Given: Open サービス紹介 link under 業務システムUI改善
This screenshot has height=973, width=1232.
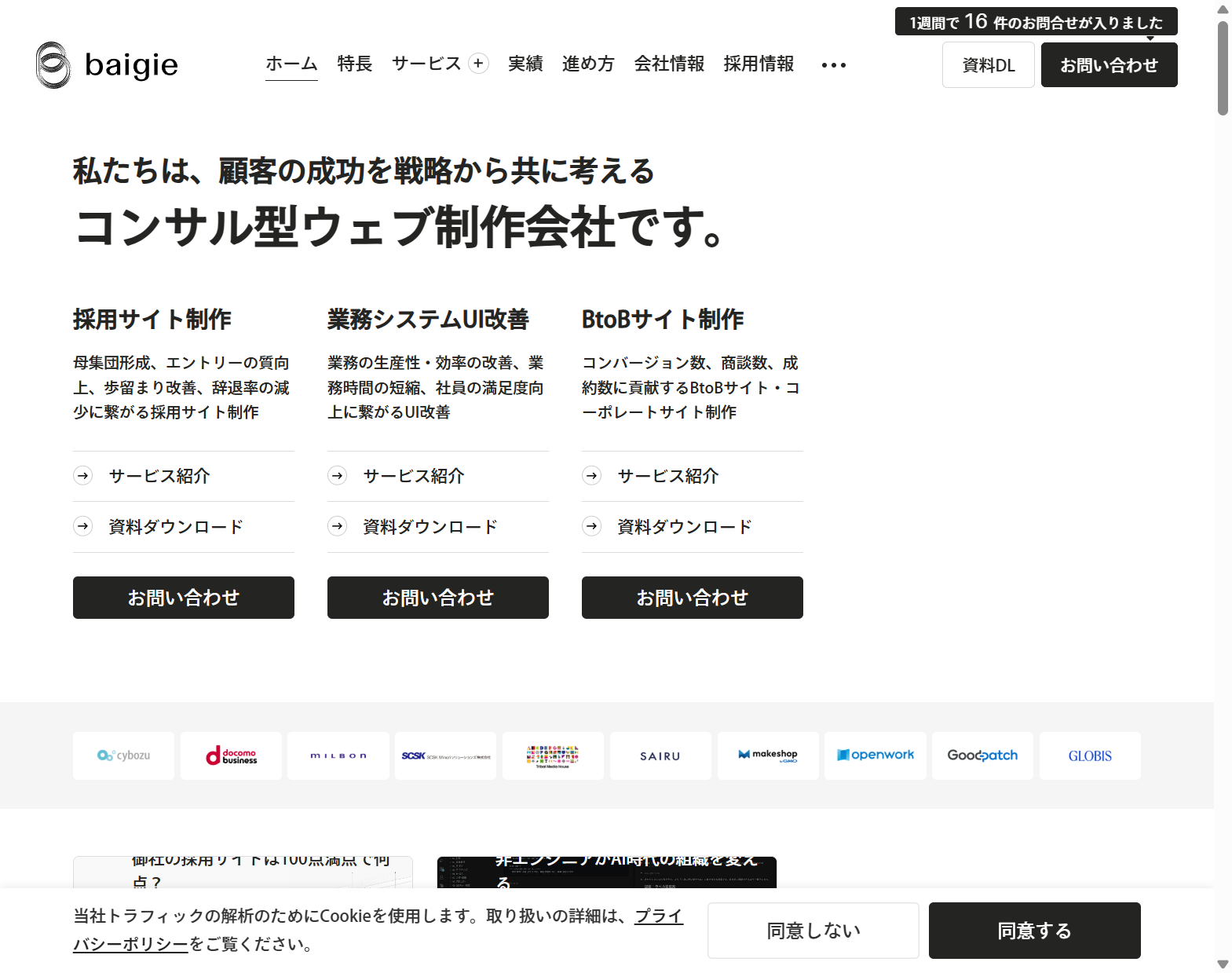Looking at the screenshot, I should [414, 476].
